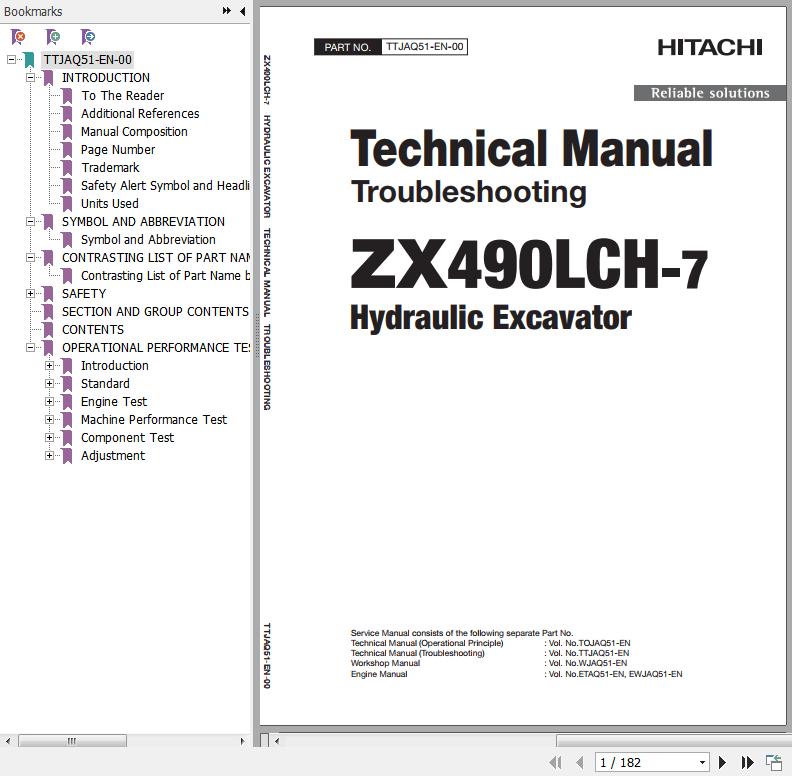Expand the Component Test bookmark

coord(49,438)
